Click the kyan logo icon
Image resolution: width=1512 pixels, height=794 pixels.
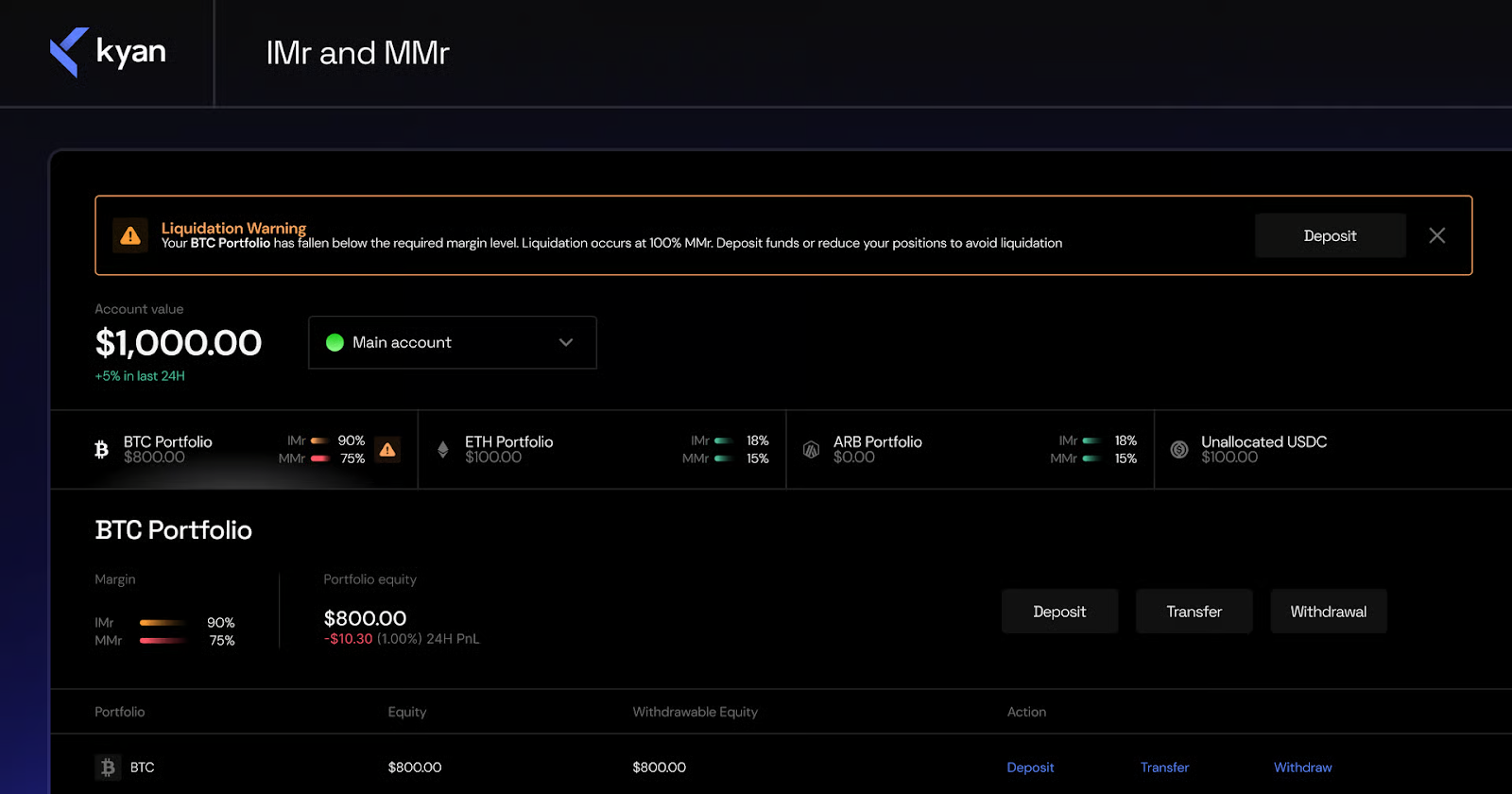(x=69, y=52)
